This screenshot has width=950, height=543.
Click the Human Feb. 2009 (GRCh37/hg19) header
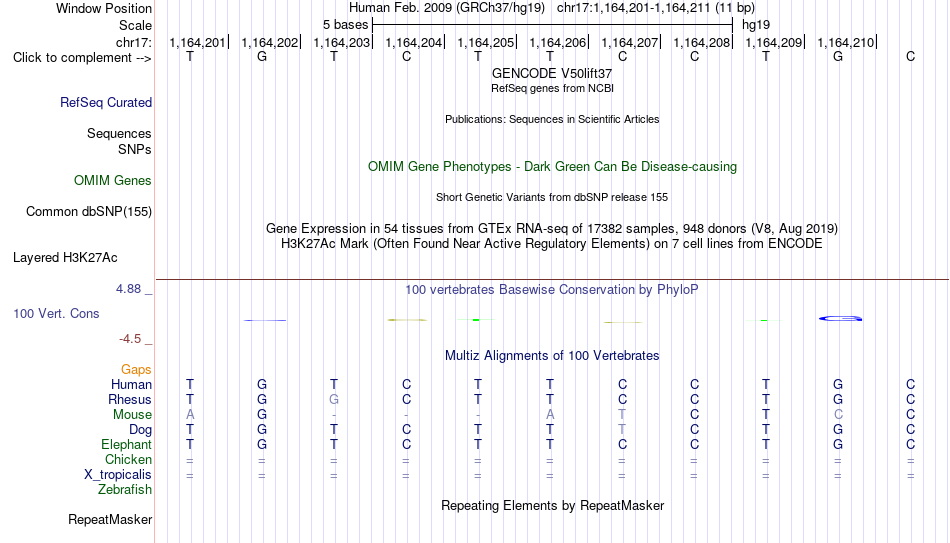click(447, 8)
